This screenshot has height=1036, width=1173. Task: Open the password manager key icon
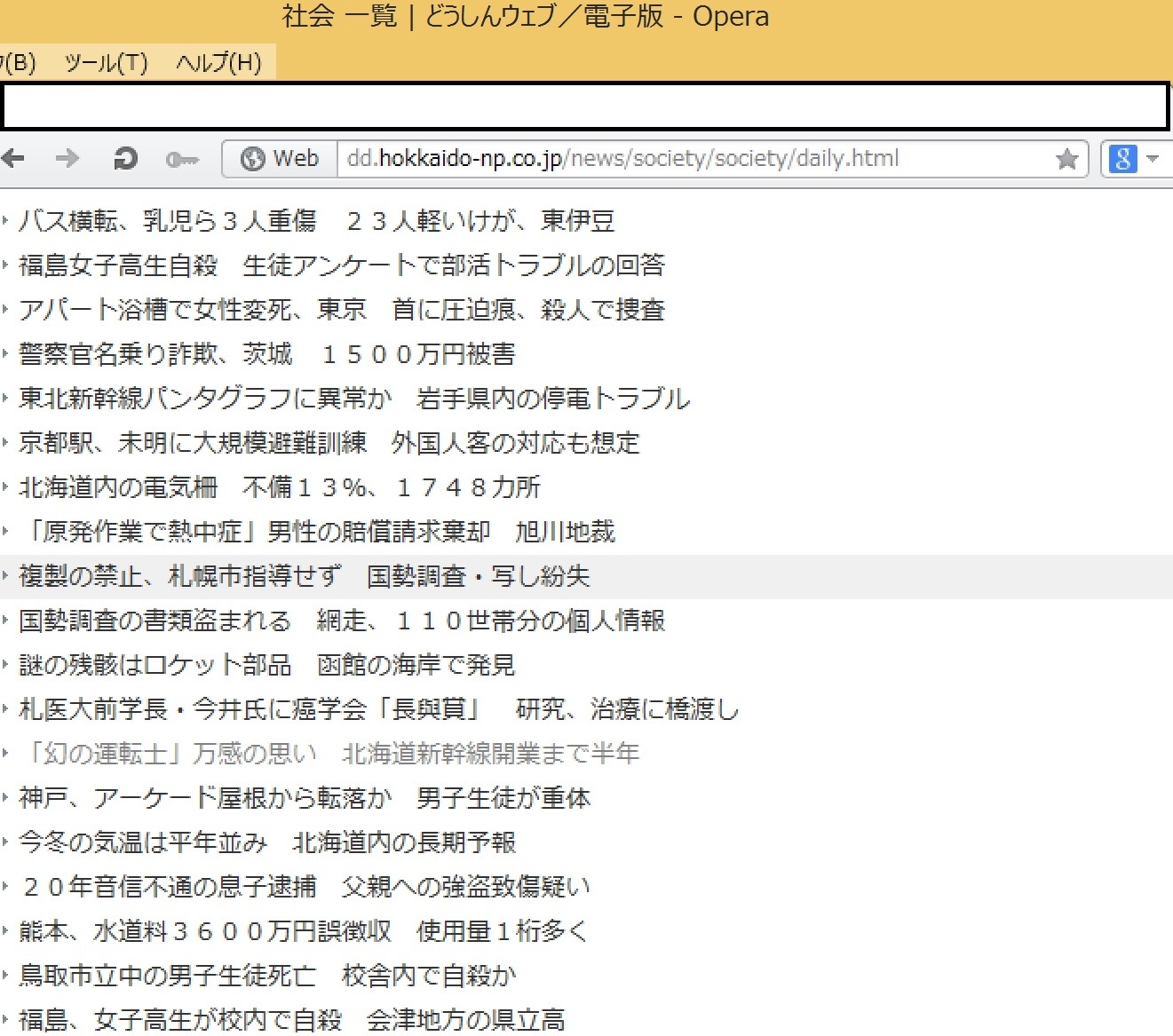pyautogui.click(x=182, y=160)
